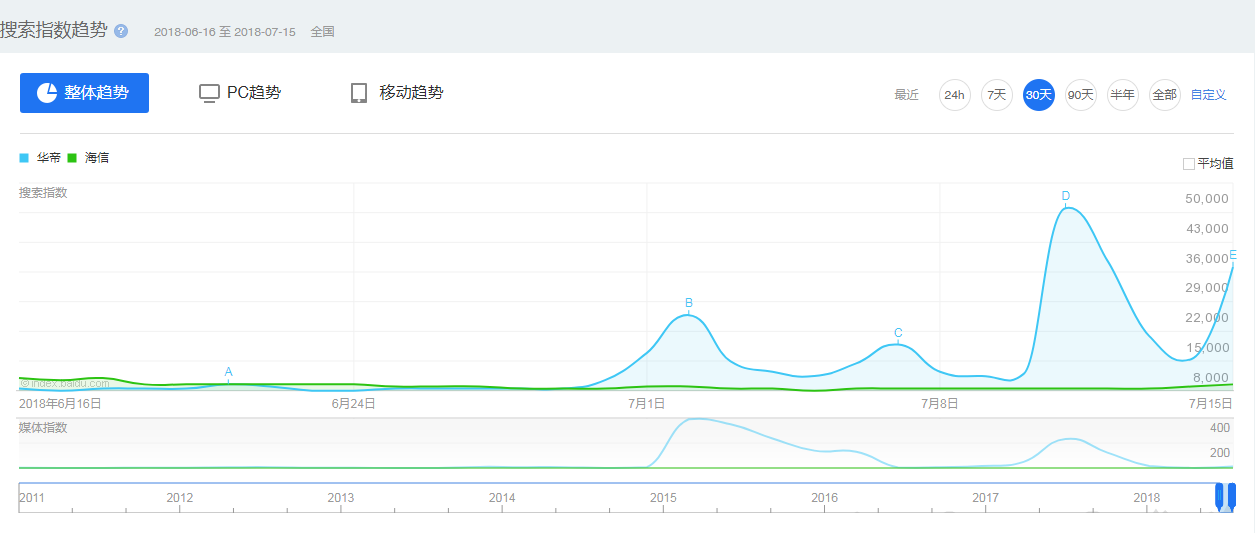Image resolution: width=1255 pixels, height=533 pixels.
Task: Click the 7月8日 axis label
Action: click(x=939, y=404)
